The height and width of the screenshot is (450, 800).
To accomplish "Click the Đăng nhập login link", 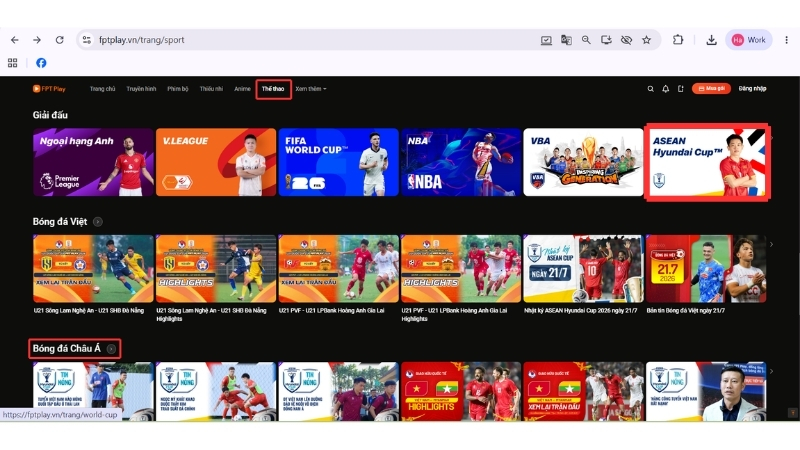I will pyautogui.click(x=753, y=89).
